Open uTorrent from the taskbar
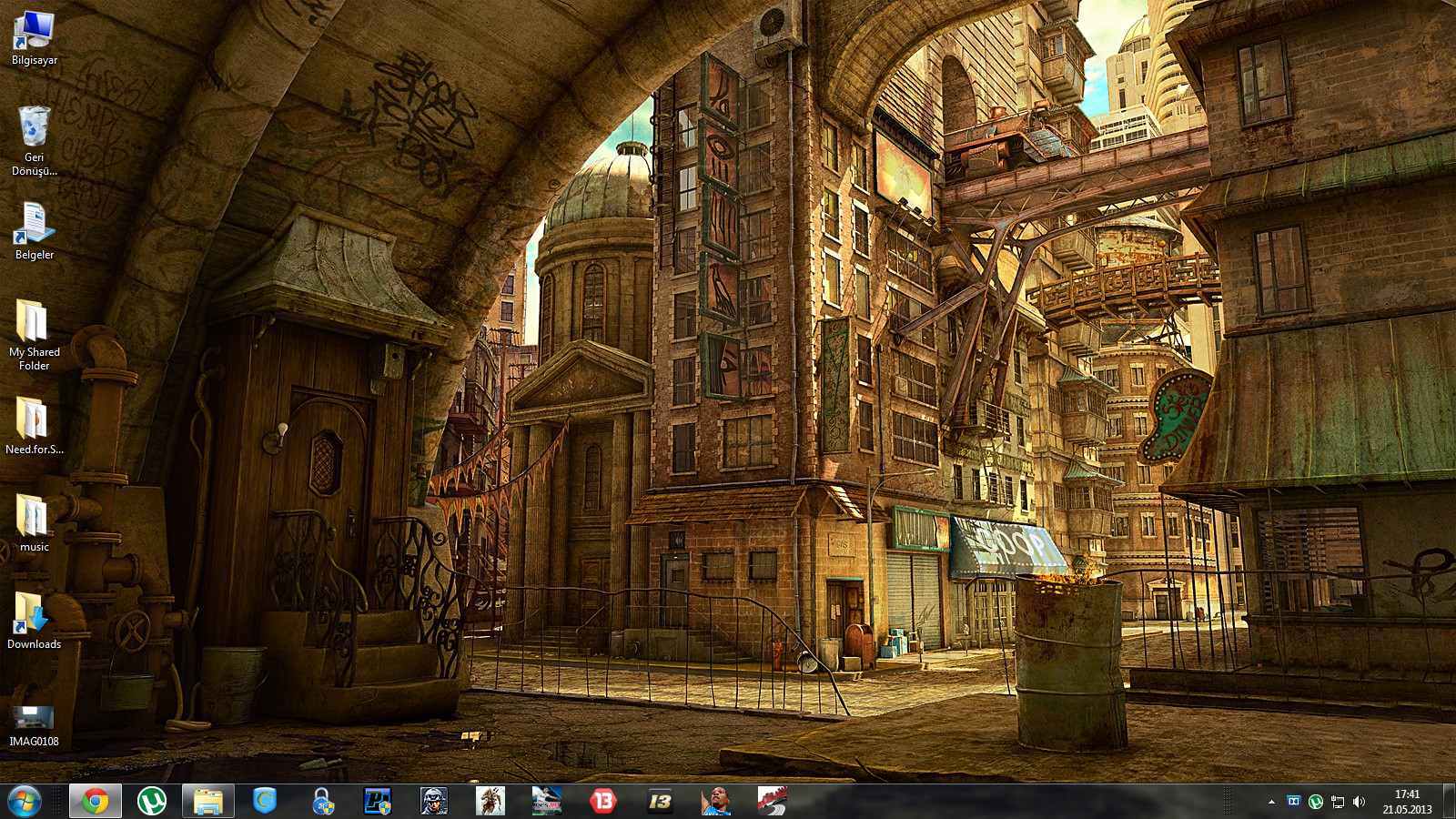 152,802
